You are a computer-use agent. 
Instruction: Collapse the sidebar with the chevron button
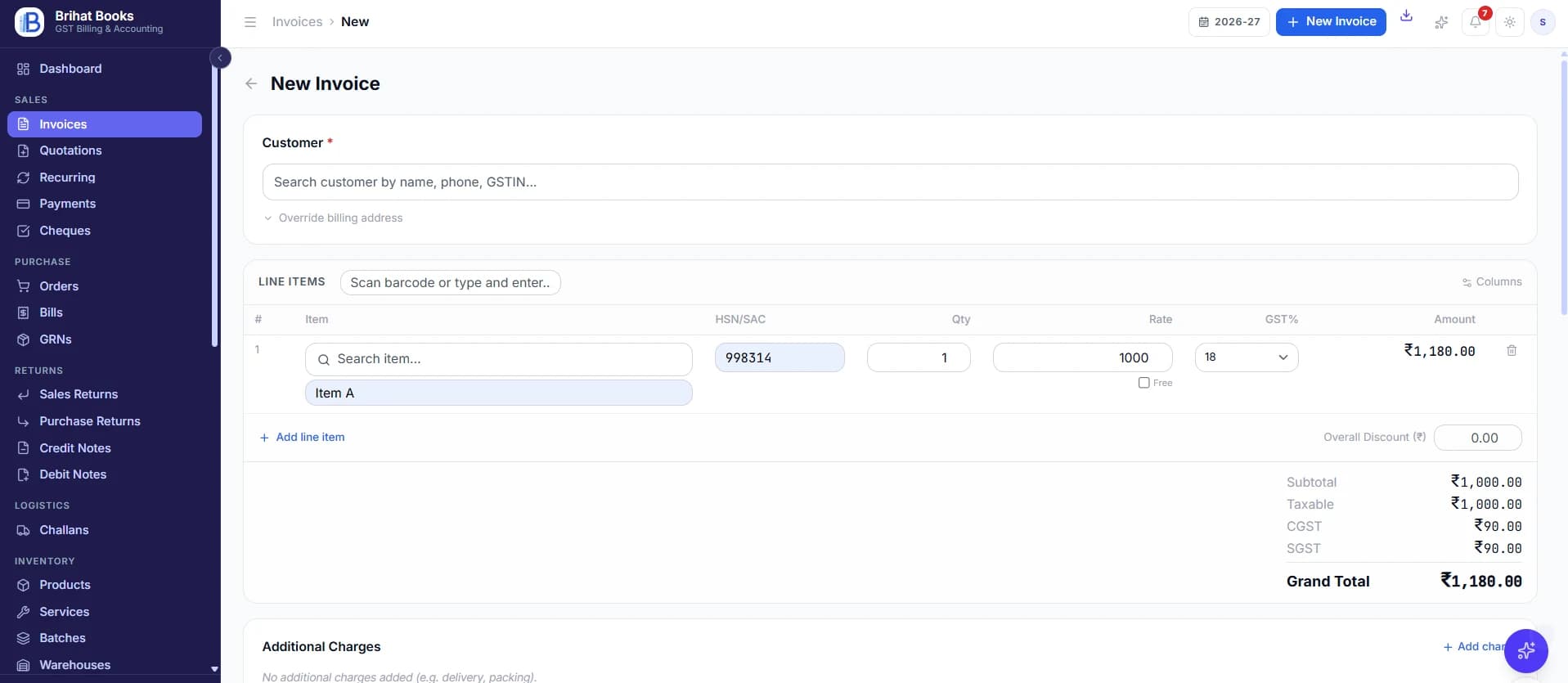click(x=220, y=58)
